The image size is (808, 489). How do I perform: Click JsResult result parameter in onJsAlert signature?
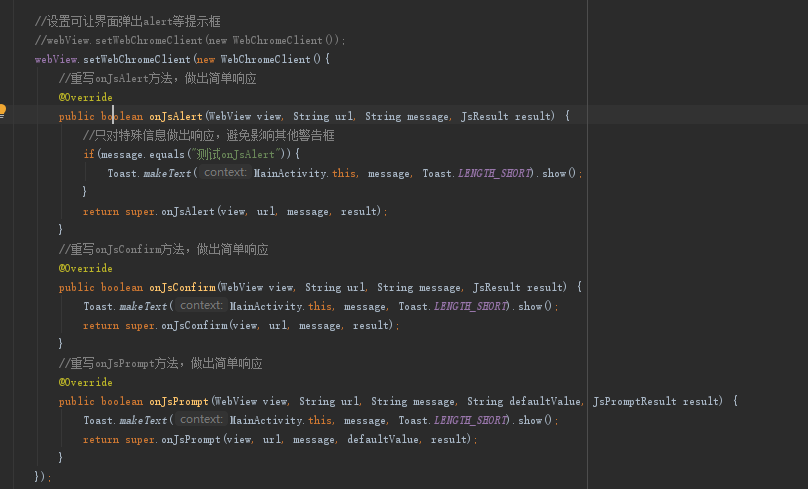click(507, 116)
